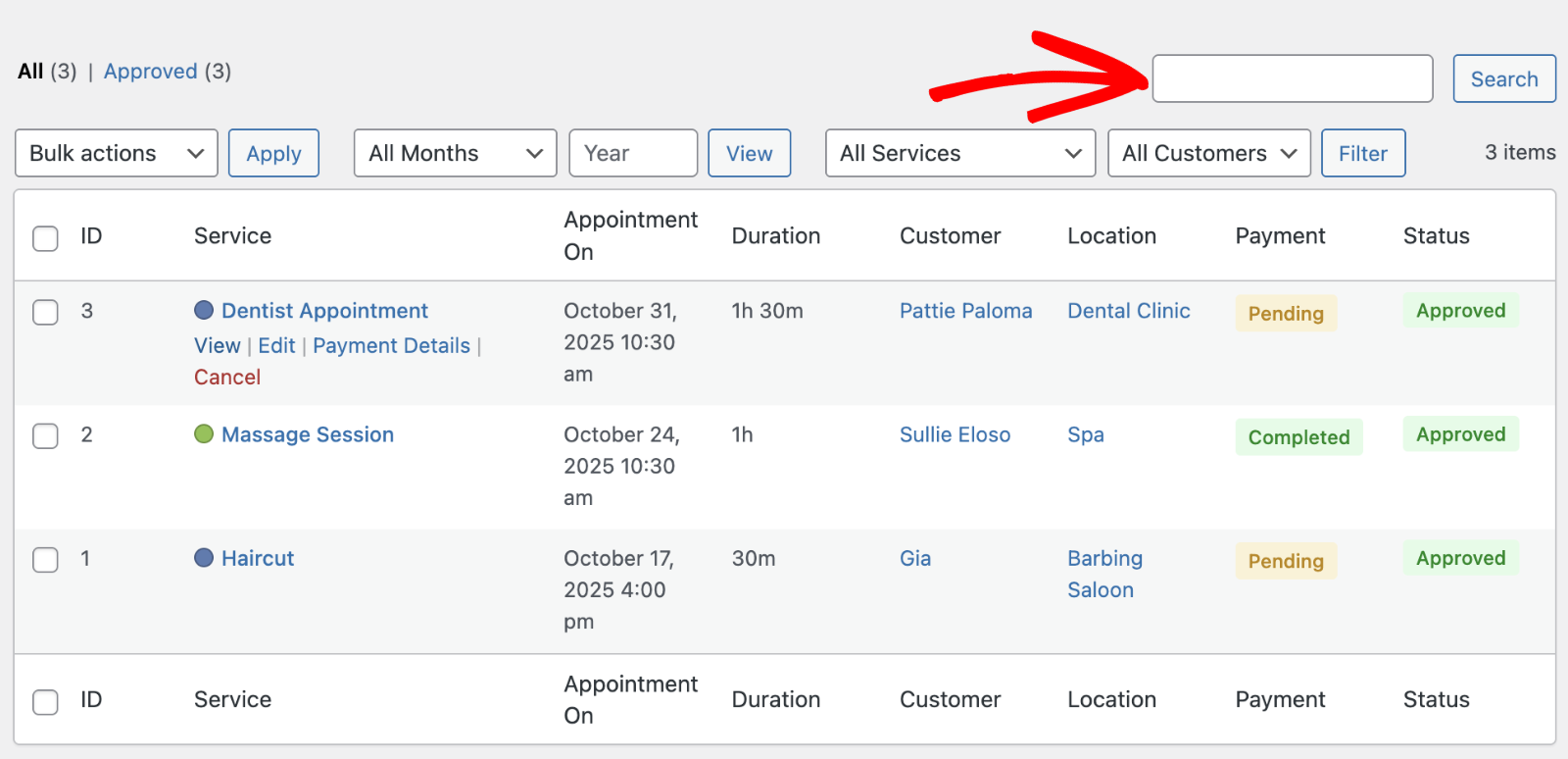Switch to the All (3) filter tab
Screen dimensions: 1568x759
click(47, 72)
